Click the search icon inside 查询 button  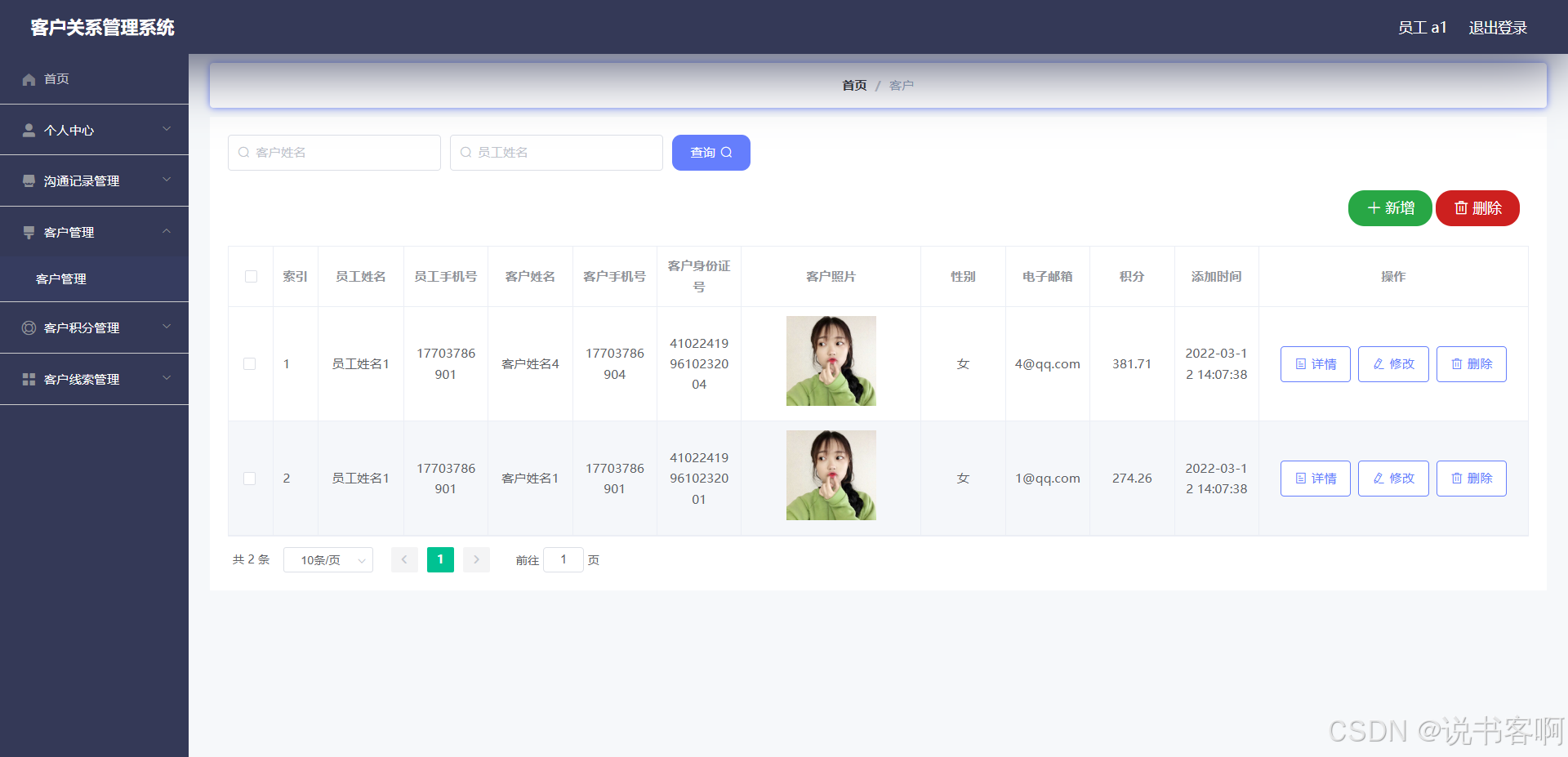pos(726,153)
